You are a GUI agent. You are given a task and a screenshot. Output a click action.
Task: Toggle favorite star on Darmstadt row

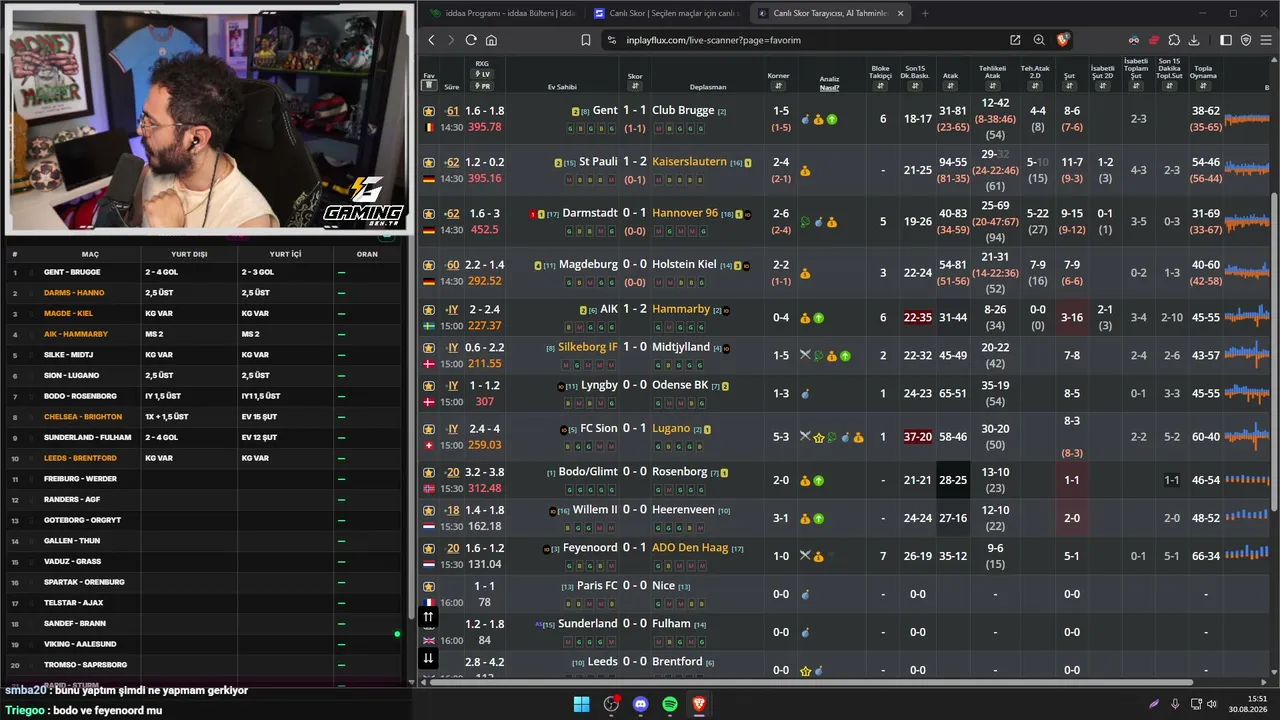coord(429,214)
